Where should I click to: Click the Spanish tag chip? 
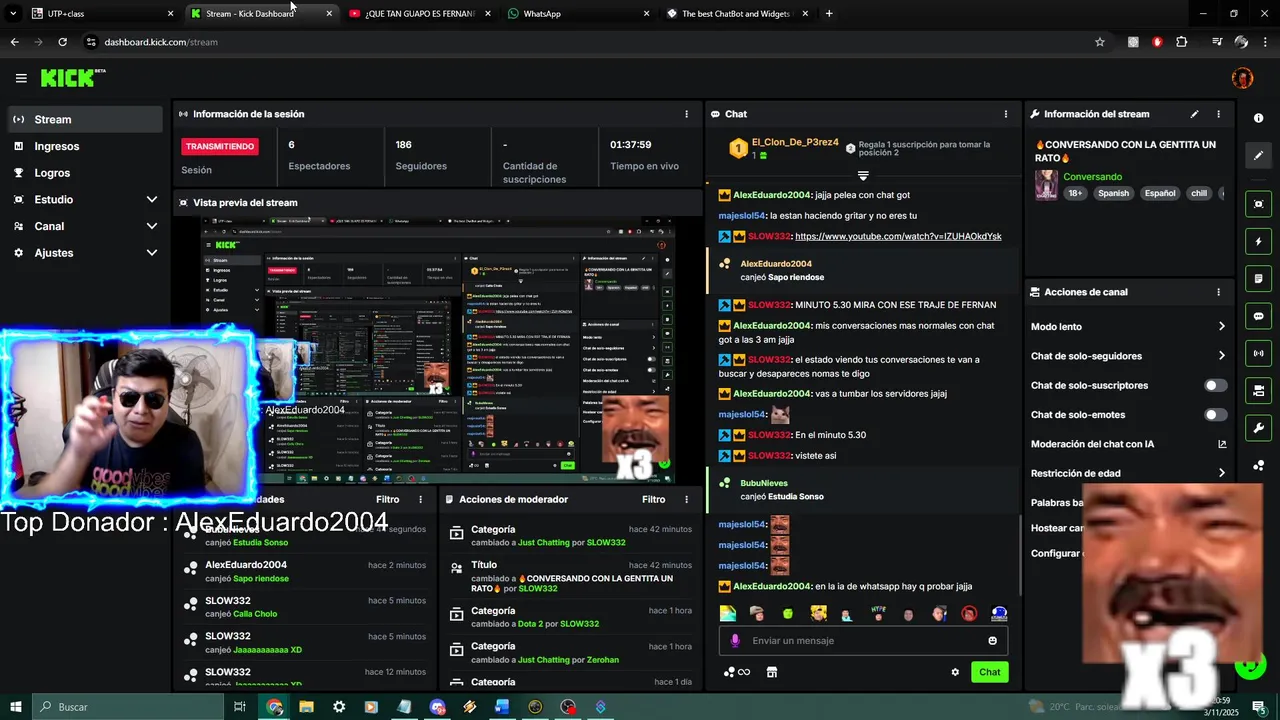(1112, 193)
